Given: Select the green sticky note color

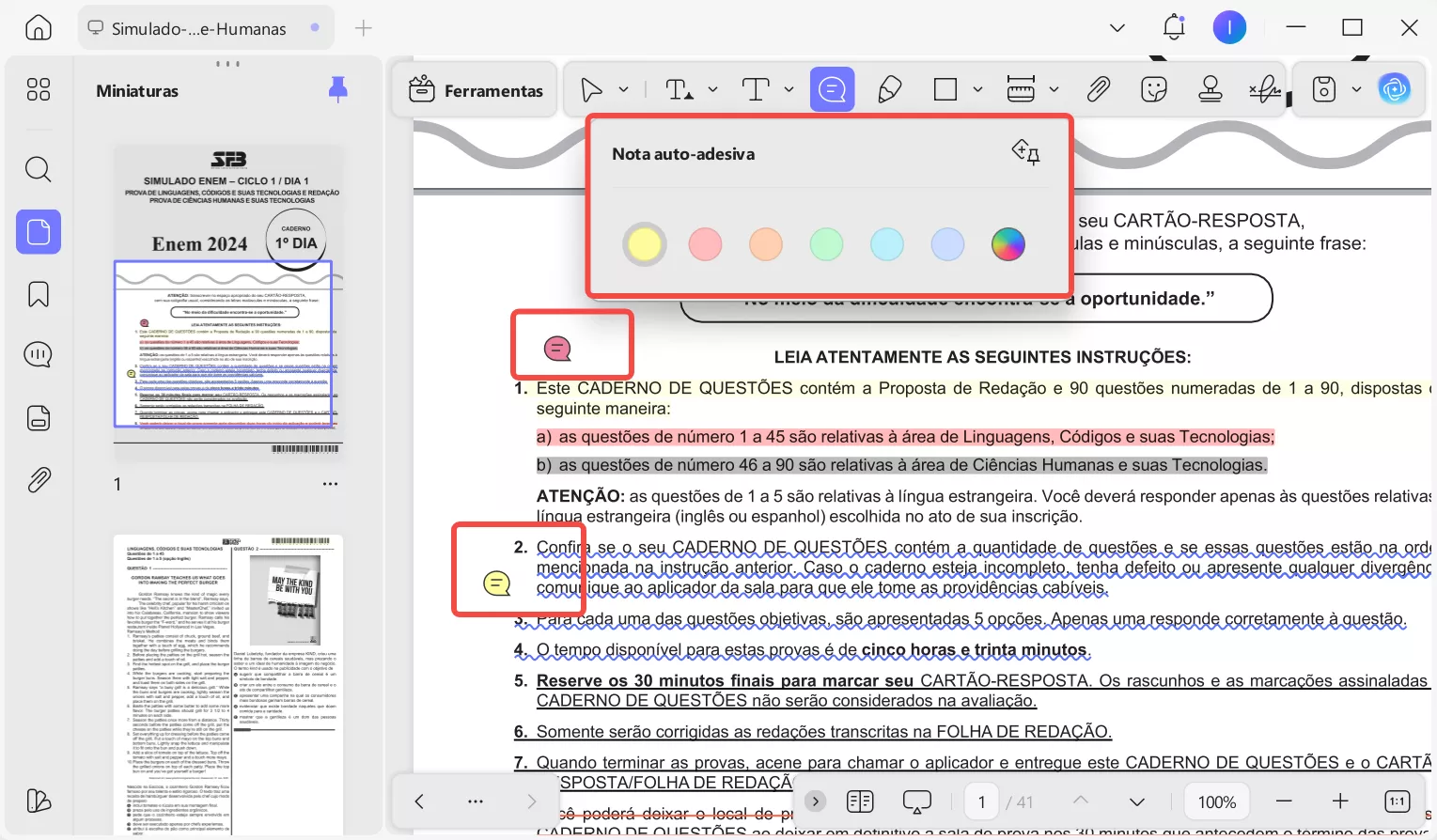Looking at the screenshot, I should [826, 243].
